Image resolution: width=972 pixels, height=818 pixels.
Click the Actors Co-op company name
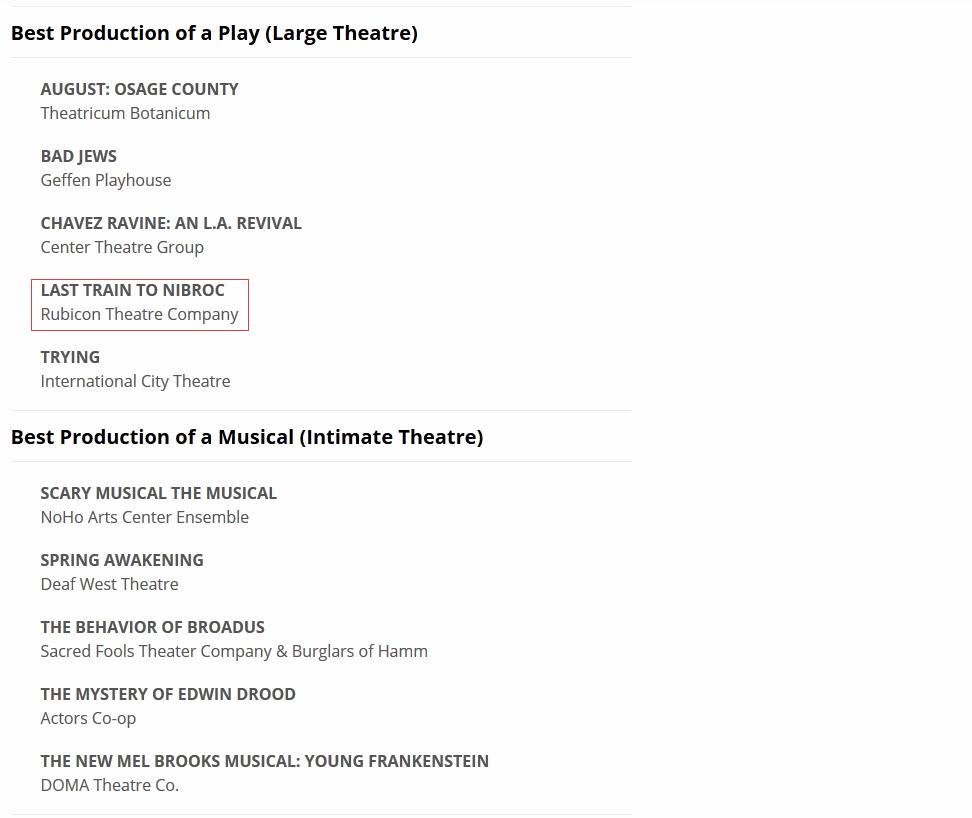[x=88, y=718]
